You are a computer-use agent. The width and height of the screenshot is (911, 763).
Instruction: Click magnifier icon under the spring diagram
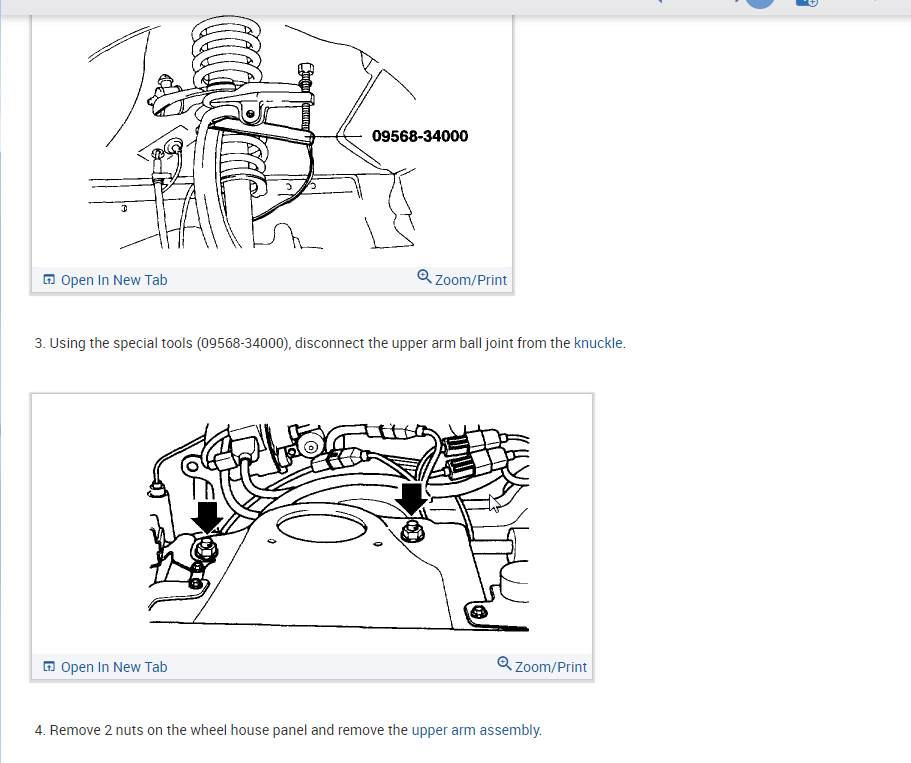point(425,277)
